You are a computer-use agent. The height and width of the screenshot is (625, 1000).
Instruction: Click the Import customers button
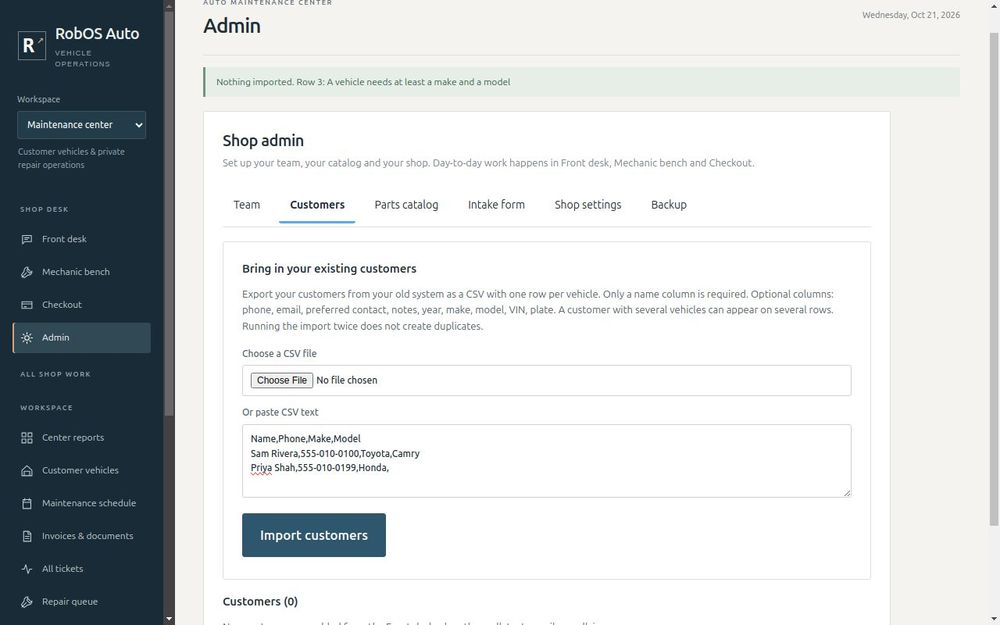point(314,535)
